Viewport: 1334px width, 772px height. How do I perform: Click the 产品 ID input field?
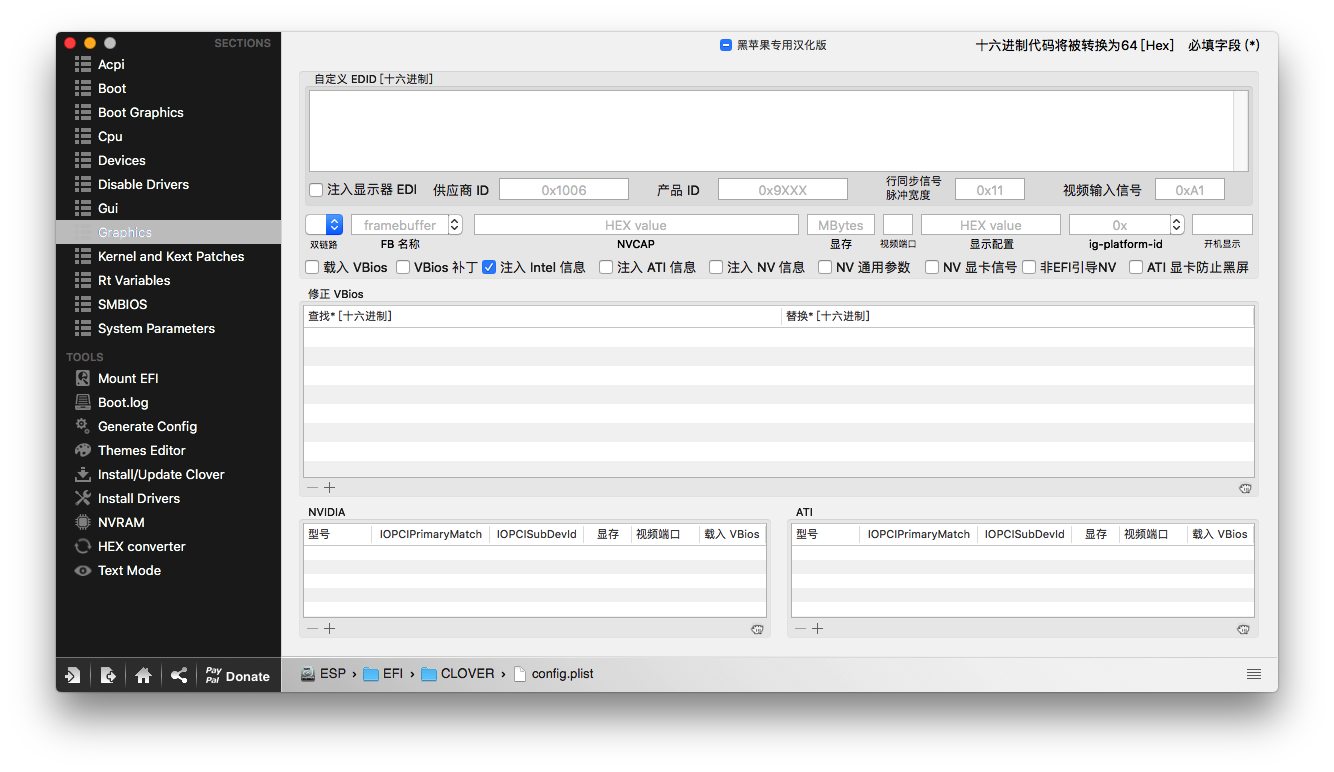coord(782,190)
